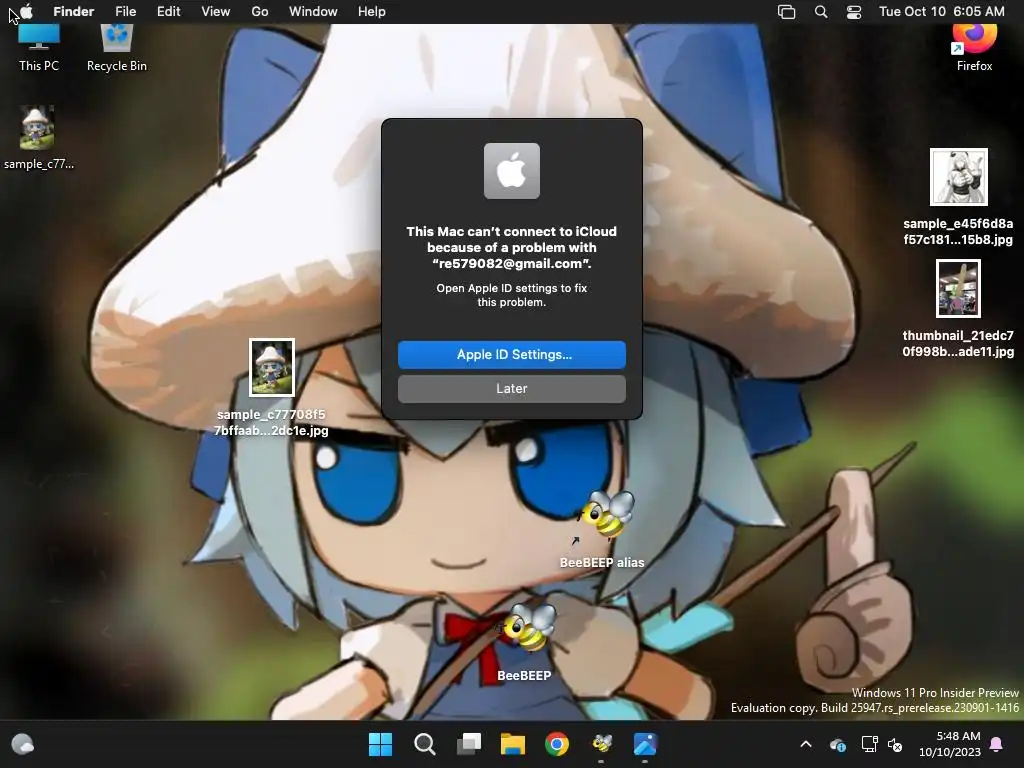Select the Recycle Bin desktop icon

(117, 47)
